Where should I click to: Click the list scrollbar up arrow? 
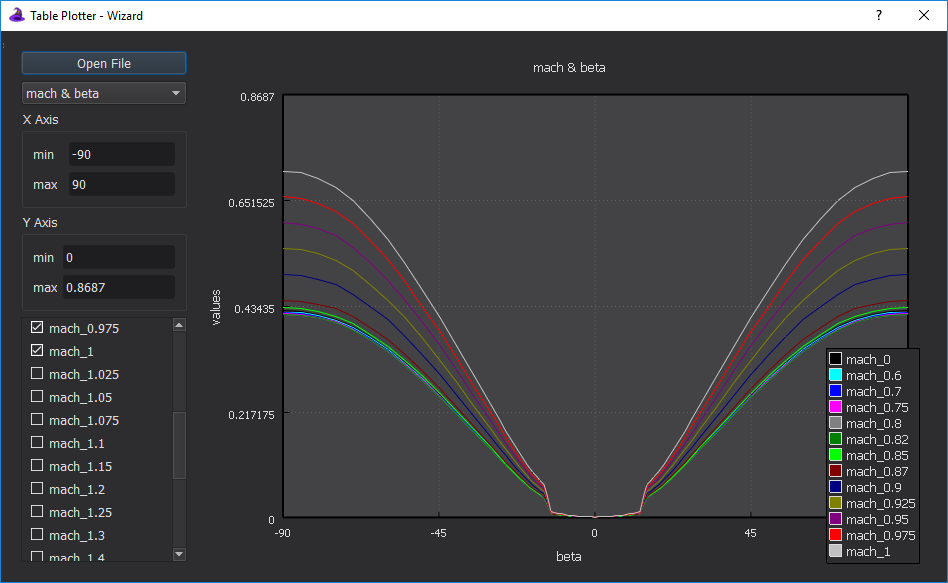pos(179,325)
